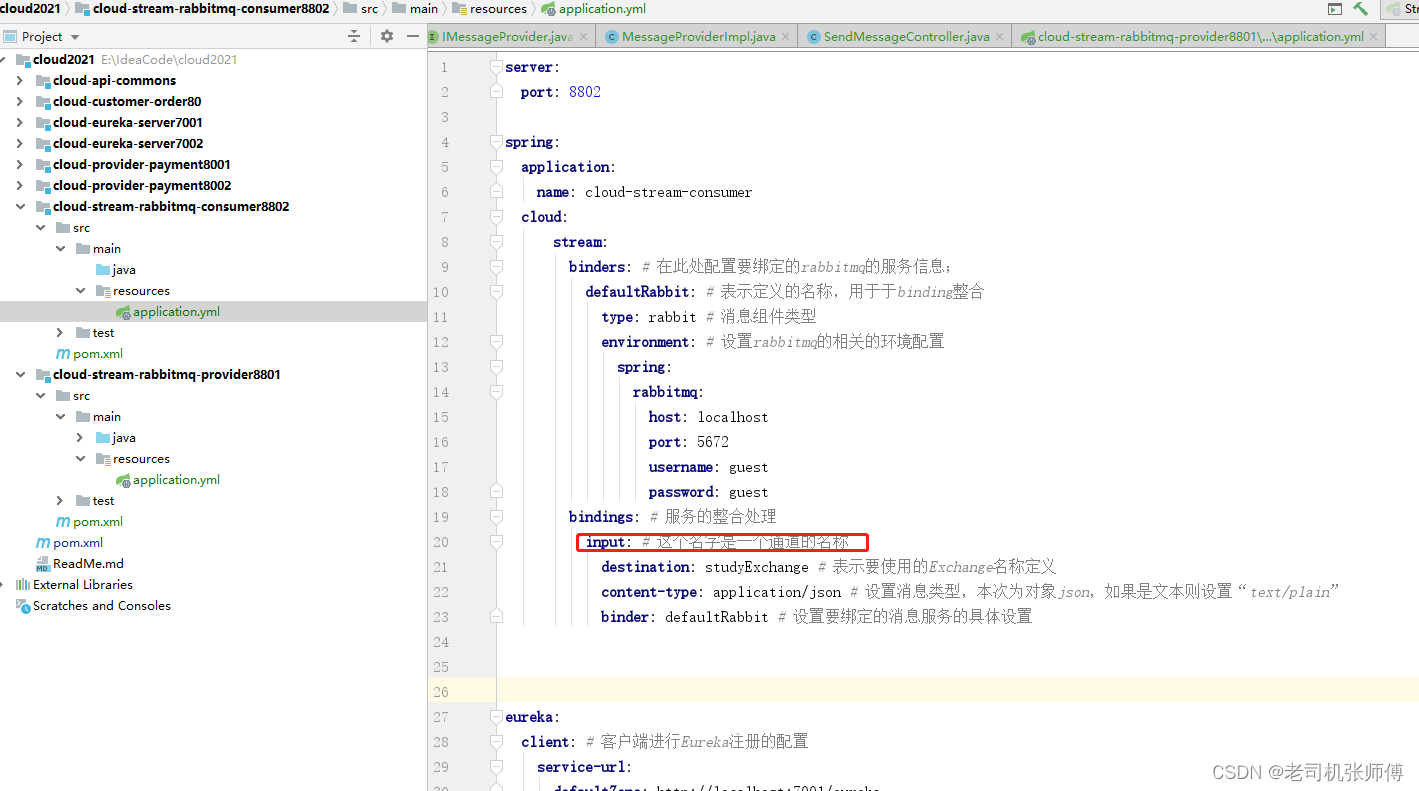This screenshot has height=791, width=1419.
Task: Select the root pom.xml file
Action: click(x=69, y=543)
